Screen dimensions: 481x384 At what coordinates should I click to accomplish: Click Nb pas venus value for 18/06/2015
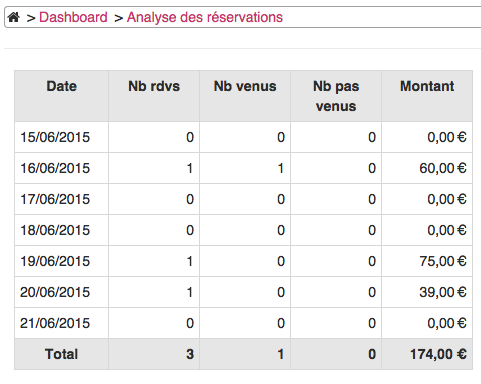pyautogui.click(x=336, y=230)
